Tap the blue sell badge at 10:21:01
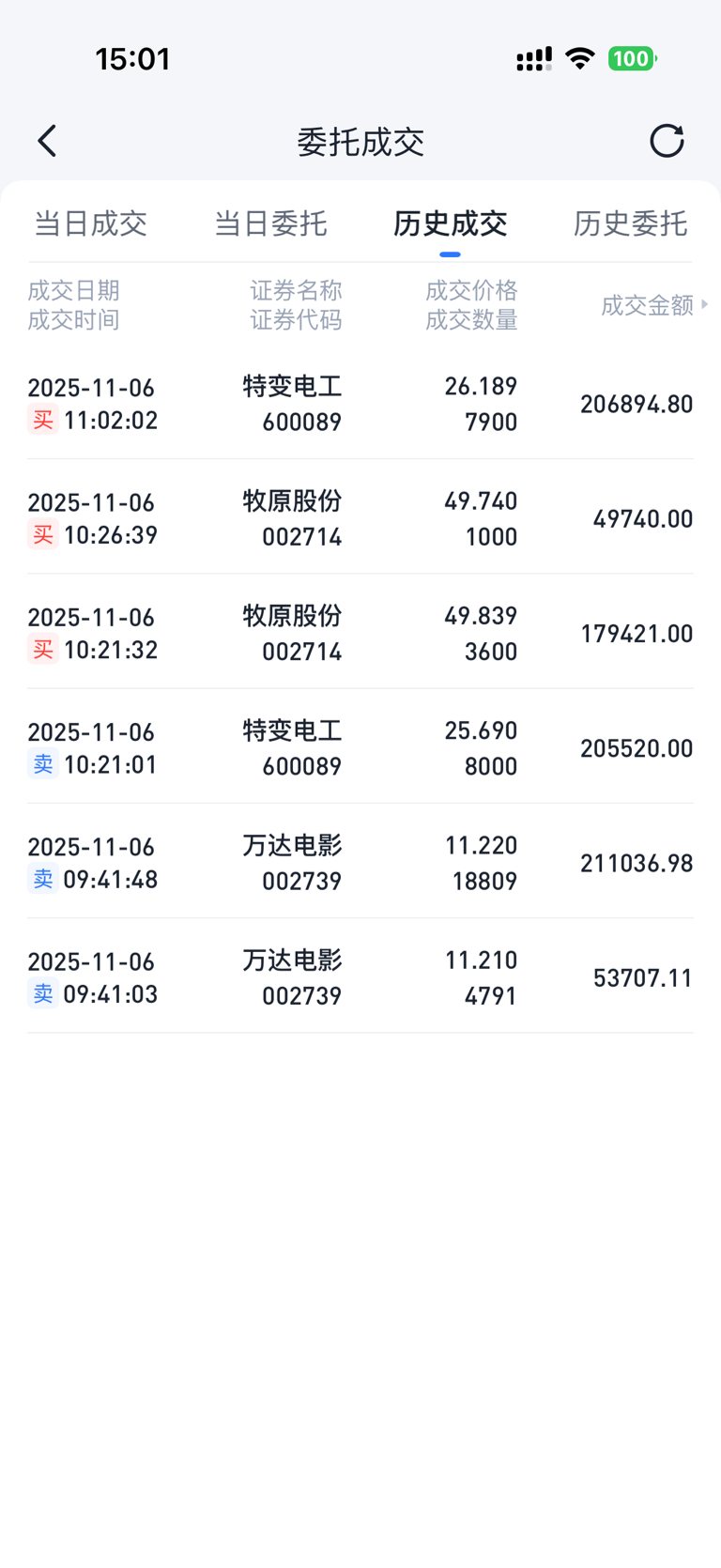 (x=43, y=764)
